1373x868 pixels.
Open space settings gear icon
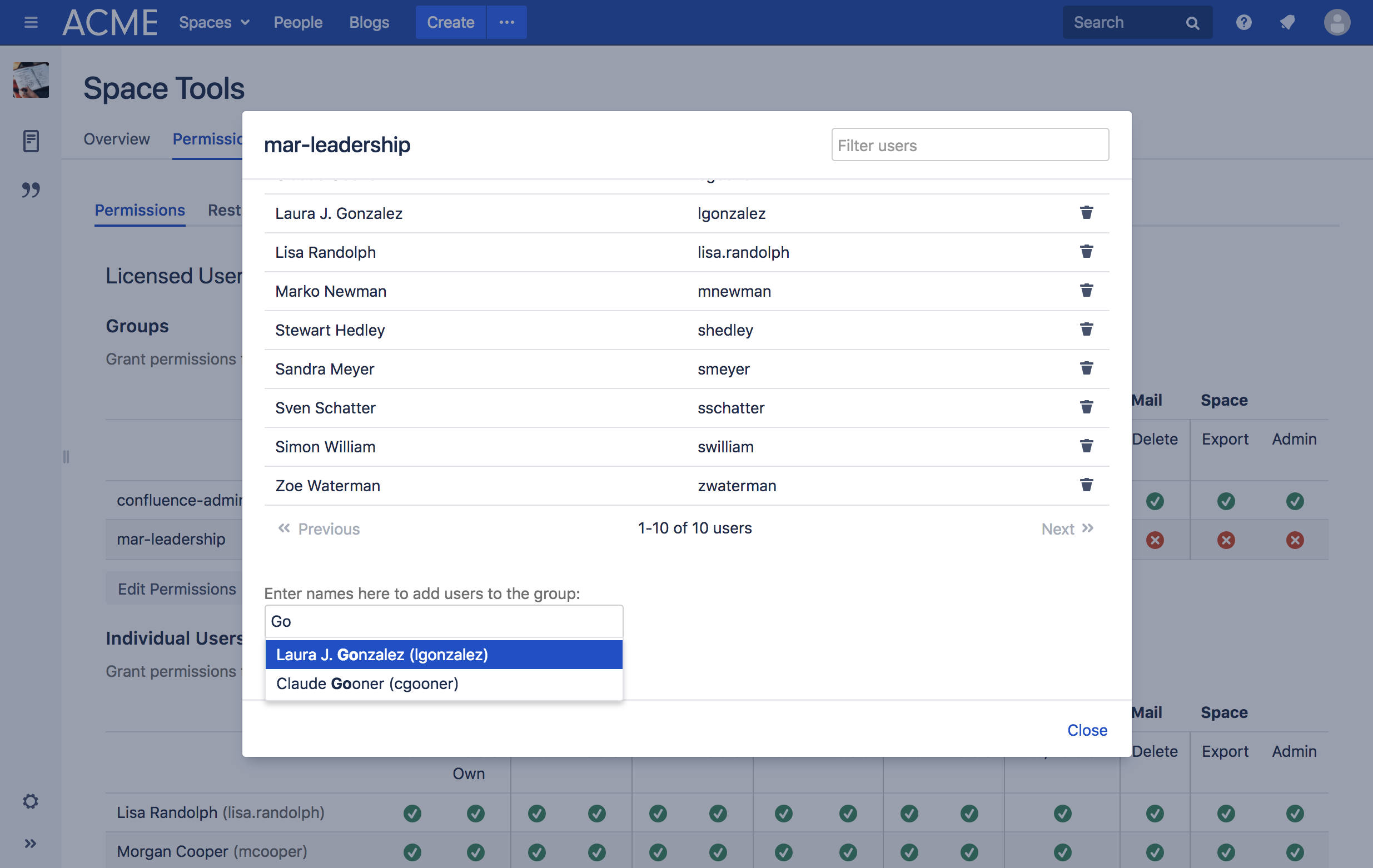pos(31,801)
